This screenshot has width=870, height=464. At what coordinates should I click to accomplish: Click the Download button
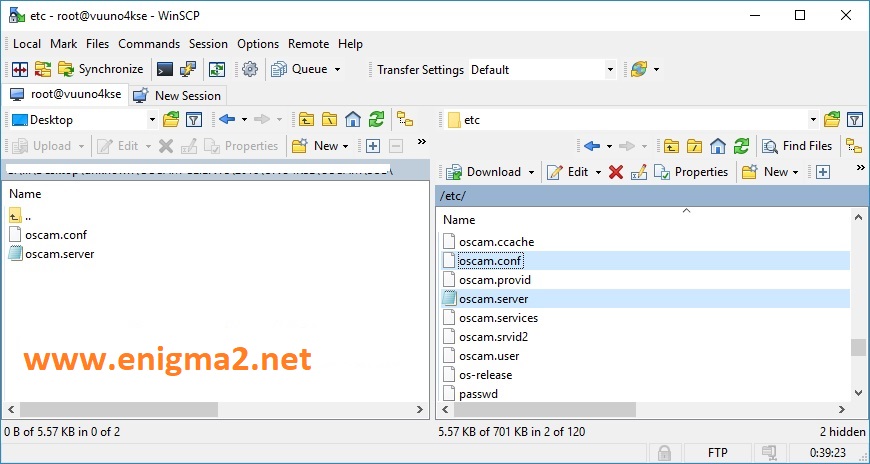tap(484, 172)
